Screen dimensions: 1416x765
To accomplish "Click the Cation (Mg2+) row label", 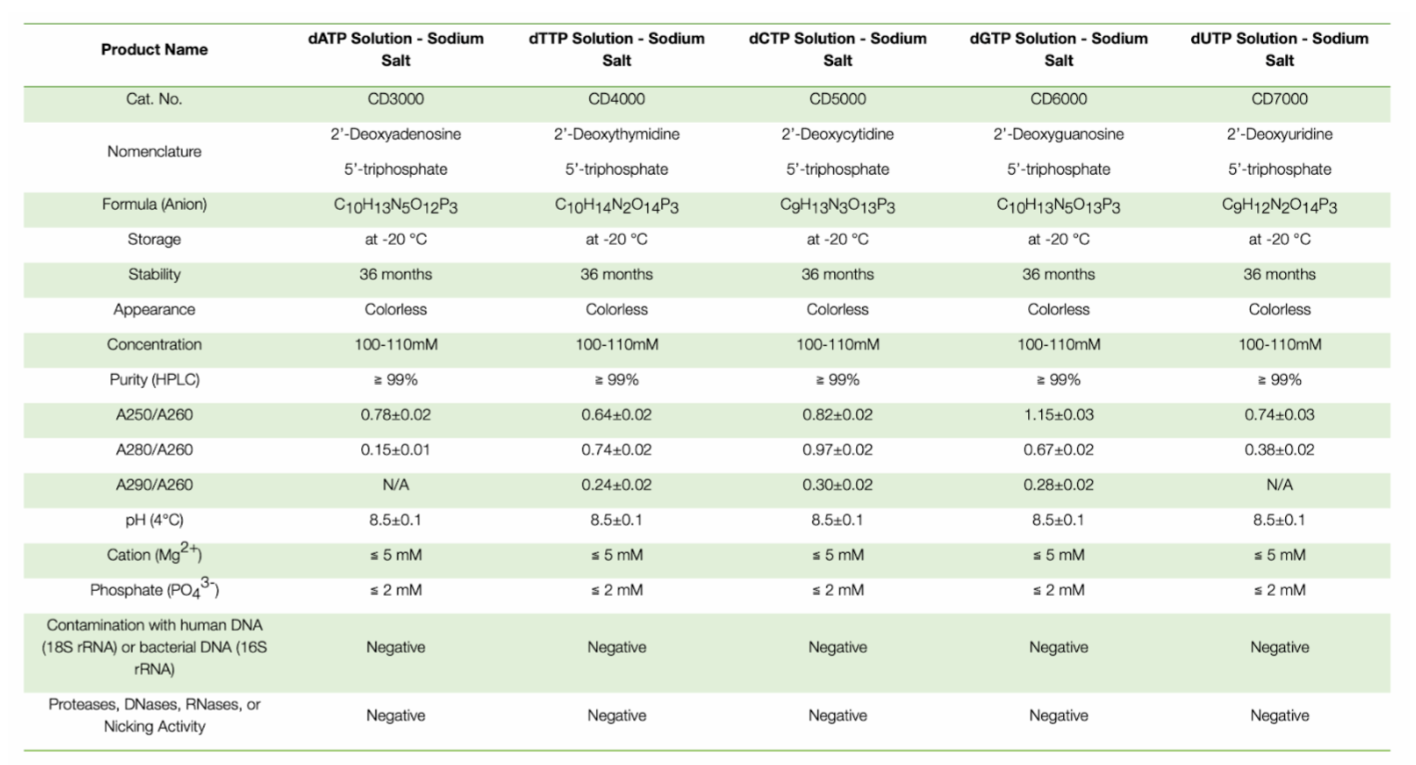I will [x=154, y=554].
